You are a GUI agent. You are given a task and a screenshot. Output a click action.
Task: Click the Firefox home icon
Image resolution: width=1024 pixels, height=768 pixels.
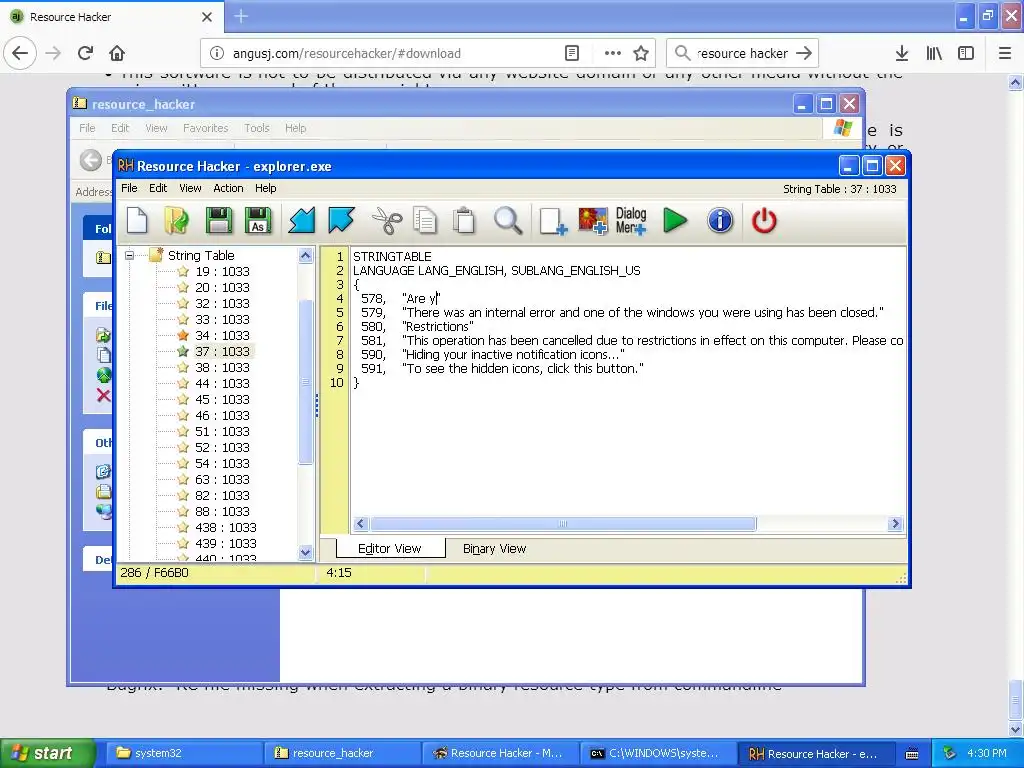(x=117, y=53)
